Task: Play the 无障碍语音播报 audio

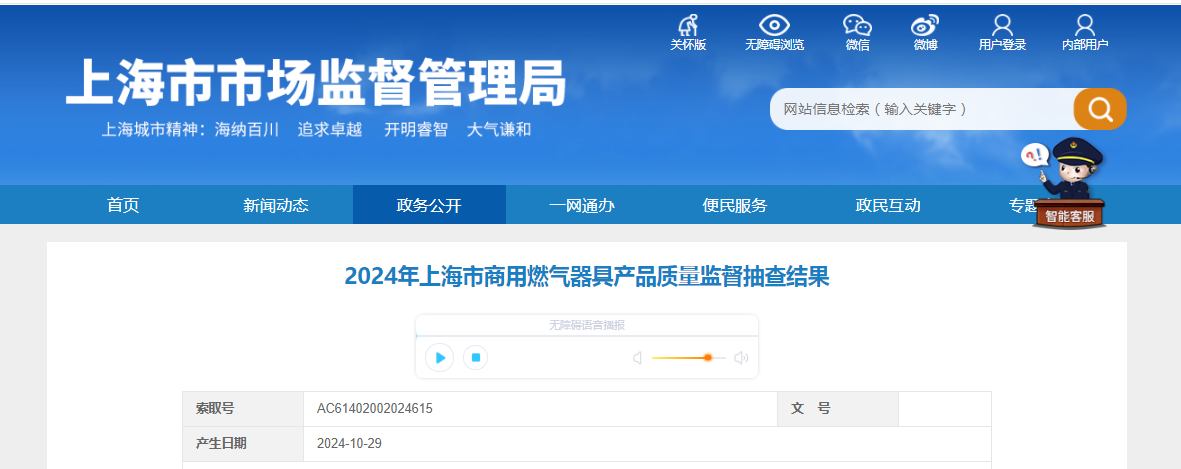Action: click(x=439, y=357)
